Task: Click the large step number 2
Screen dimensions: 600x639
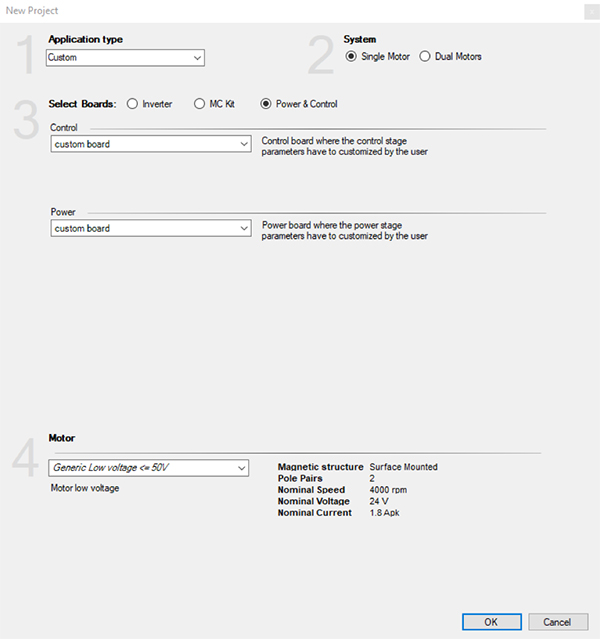Action: [x=320, y=58]
